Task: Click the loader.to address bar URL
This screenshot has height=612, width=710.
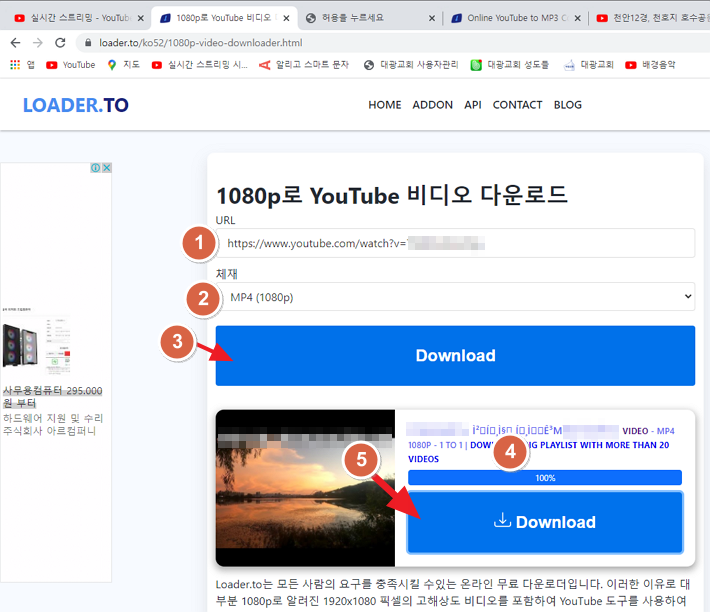Action: [x=201, y=43]
